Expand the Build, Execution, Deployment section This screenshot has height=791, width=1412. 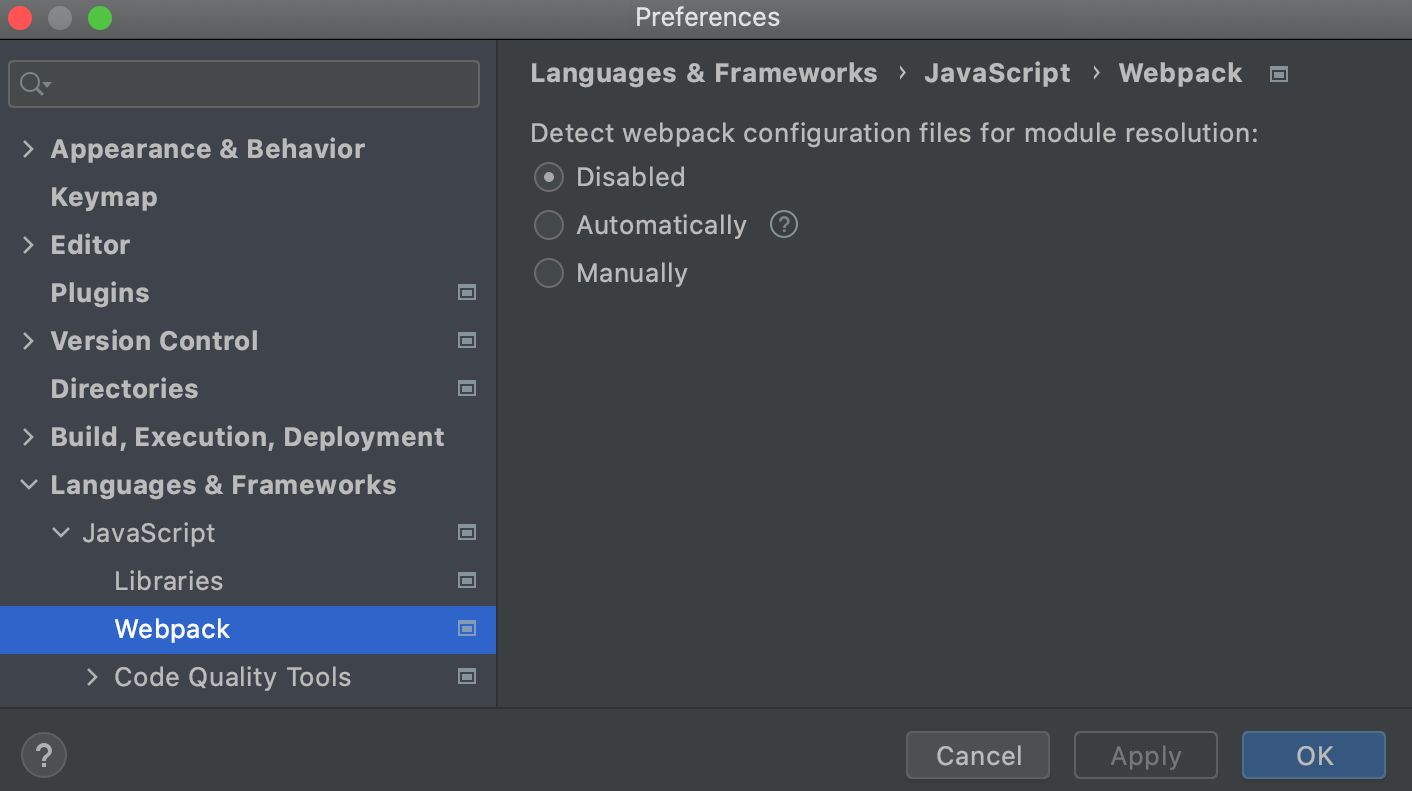pyautogui.click(x=28, y=437)
